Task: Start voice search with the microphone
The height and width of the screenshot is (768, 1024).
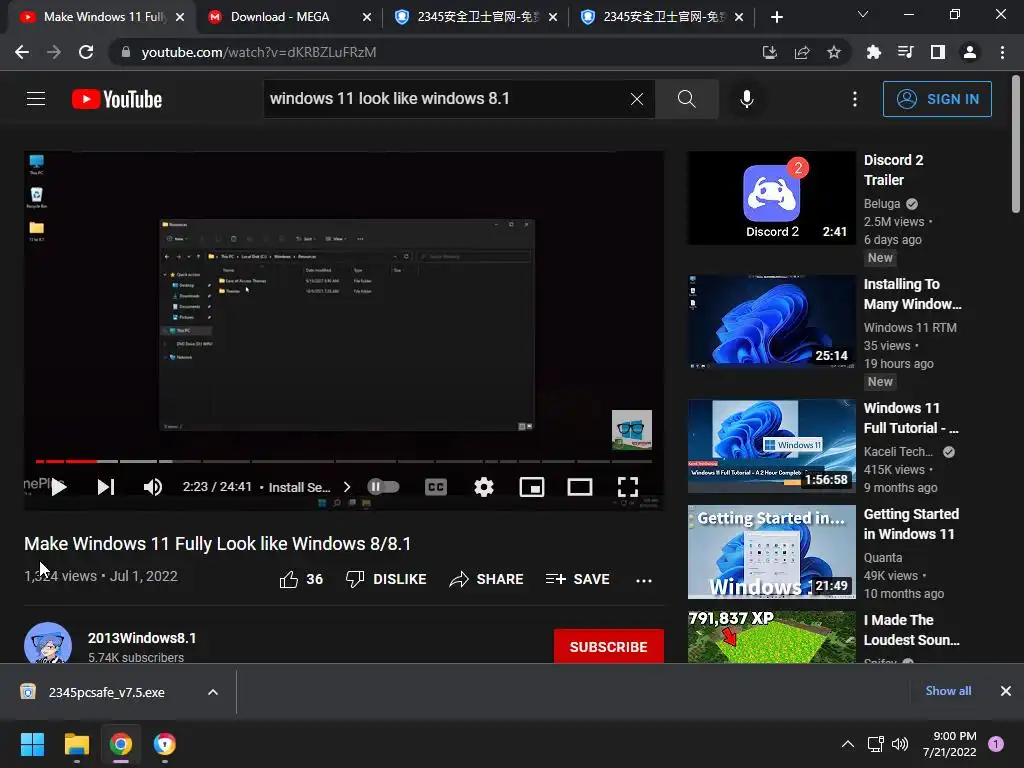Action: (x=746, y=99)
